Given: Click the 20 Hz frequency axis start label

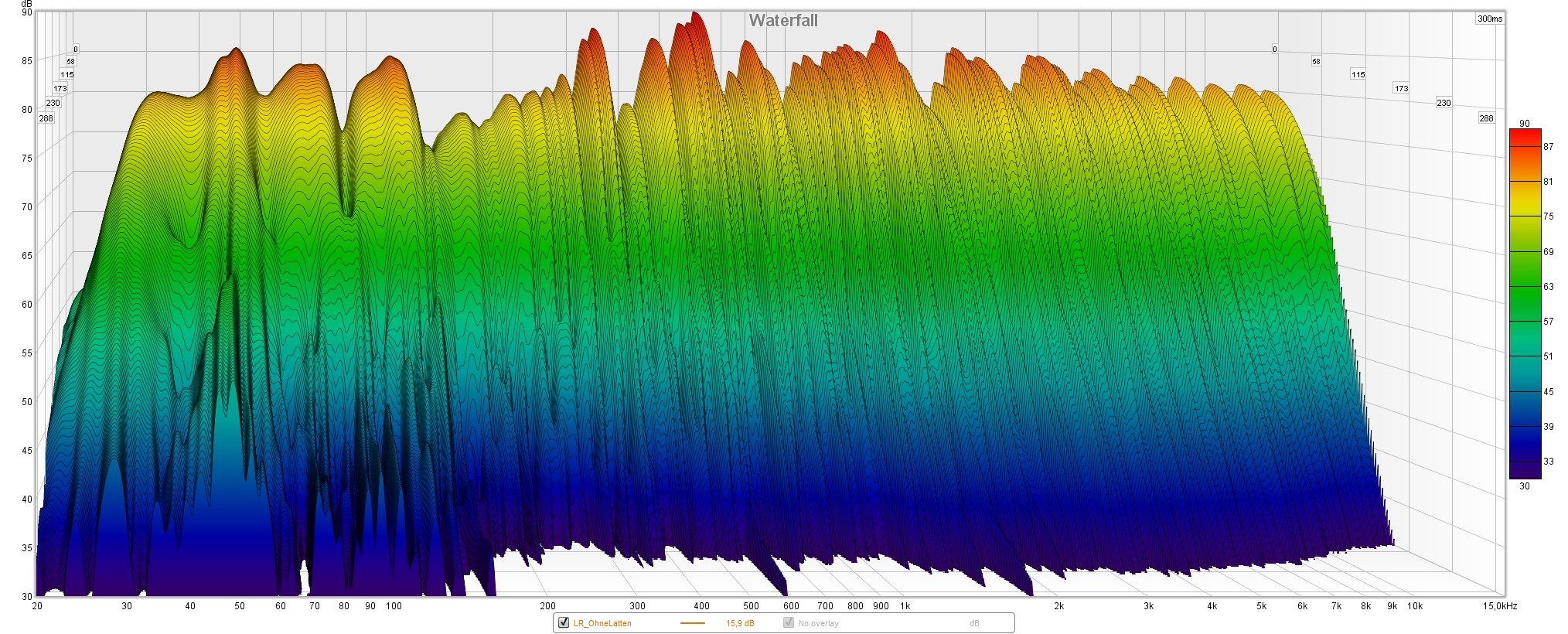Looking at the screenshot, I should pos(37,606).
